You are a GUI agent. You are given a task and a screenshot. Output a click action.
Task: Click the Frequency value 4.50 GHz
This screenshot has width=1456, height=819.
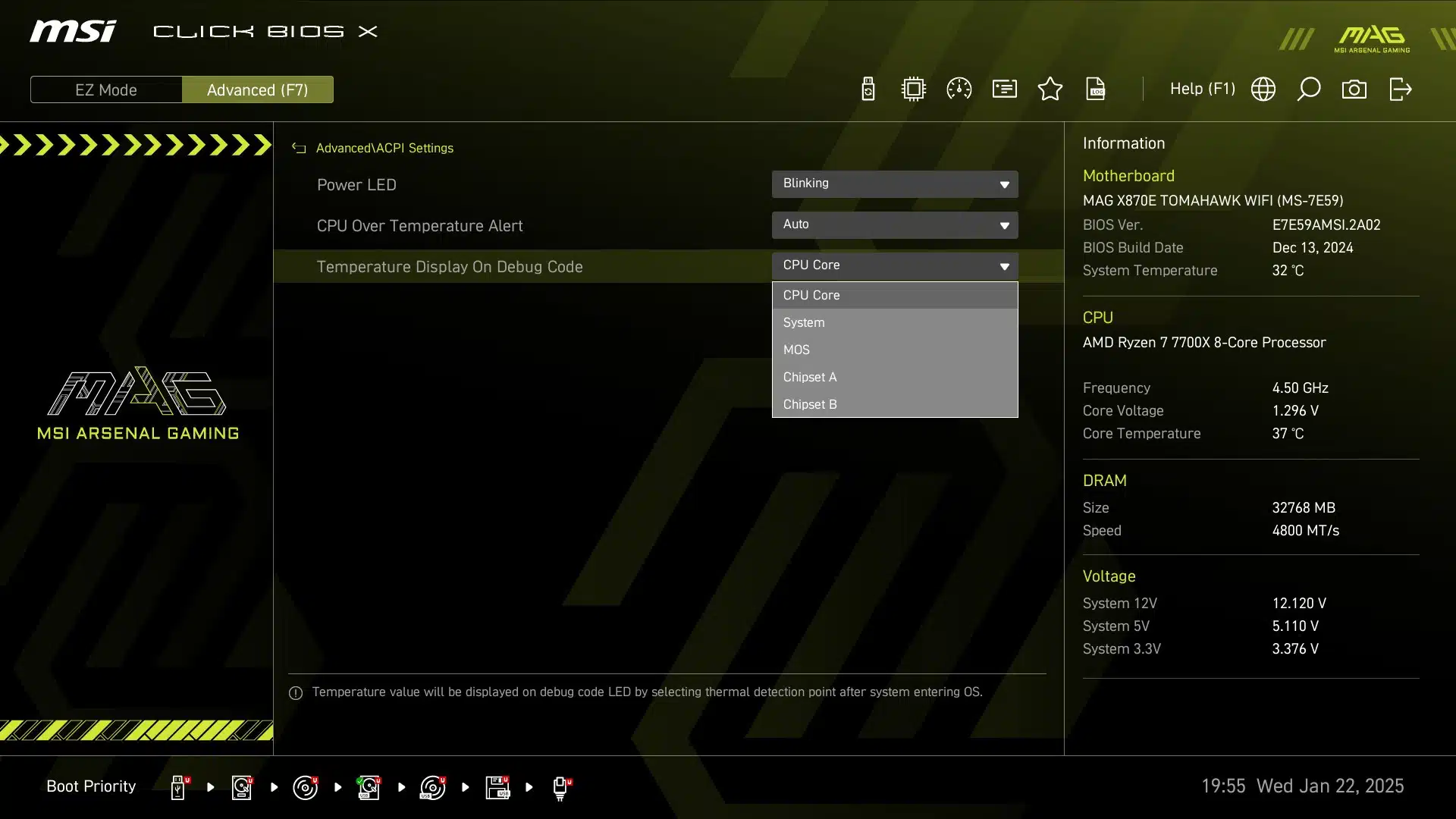pos(1300,388)
